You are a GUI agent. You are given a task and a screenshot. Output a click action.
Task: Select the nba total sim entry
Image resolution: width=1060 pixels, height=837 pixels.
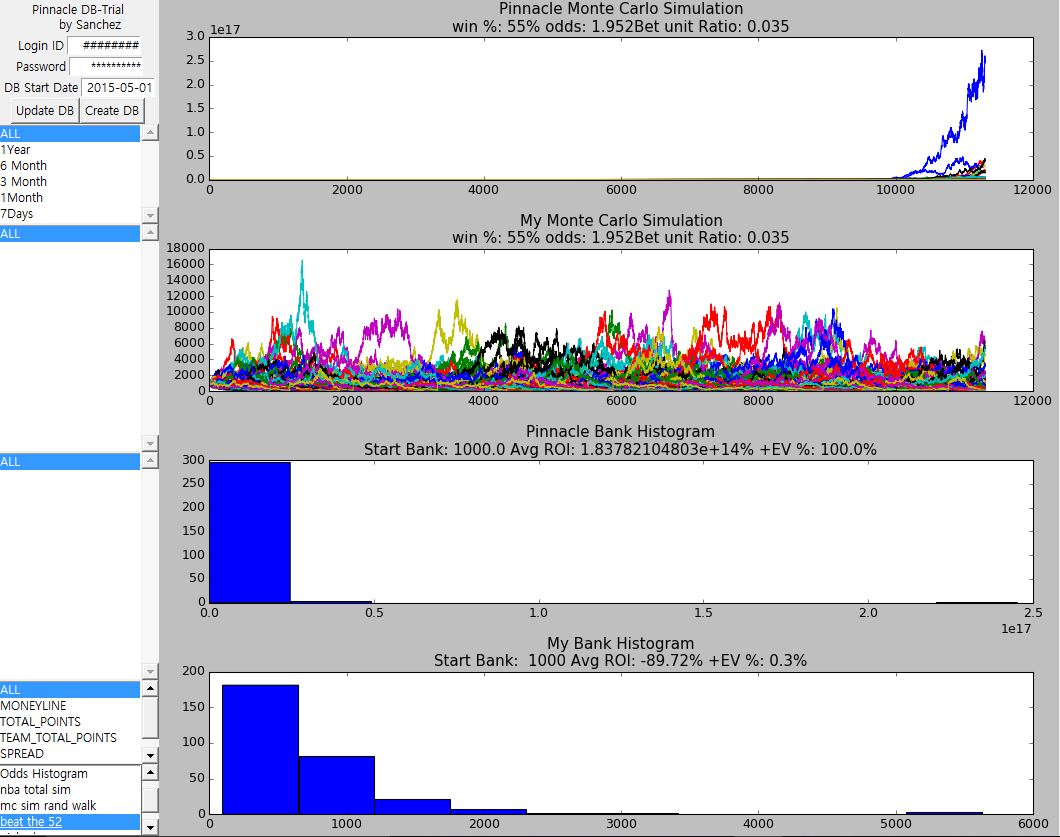pos(70,790)
